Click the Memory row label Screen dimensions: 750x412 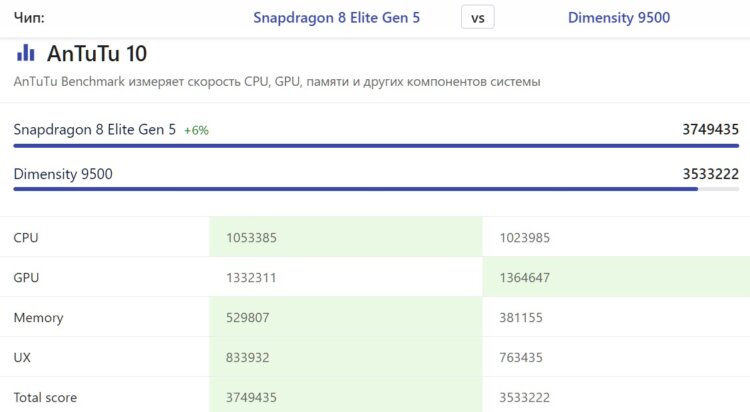(x=38, y=318)
